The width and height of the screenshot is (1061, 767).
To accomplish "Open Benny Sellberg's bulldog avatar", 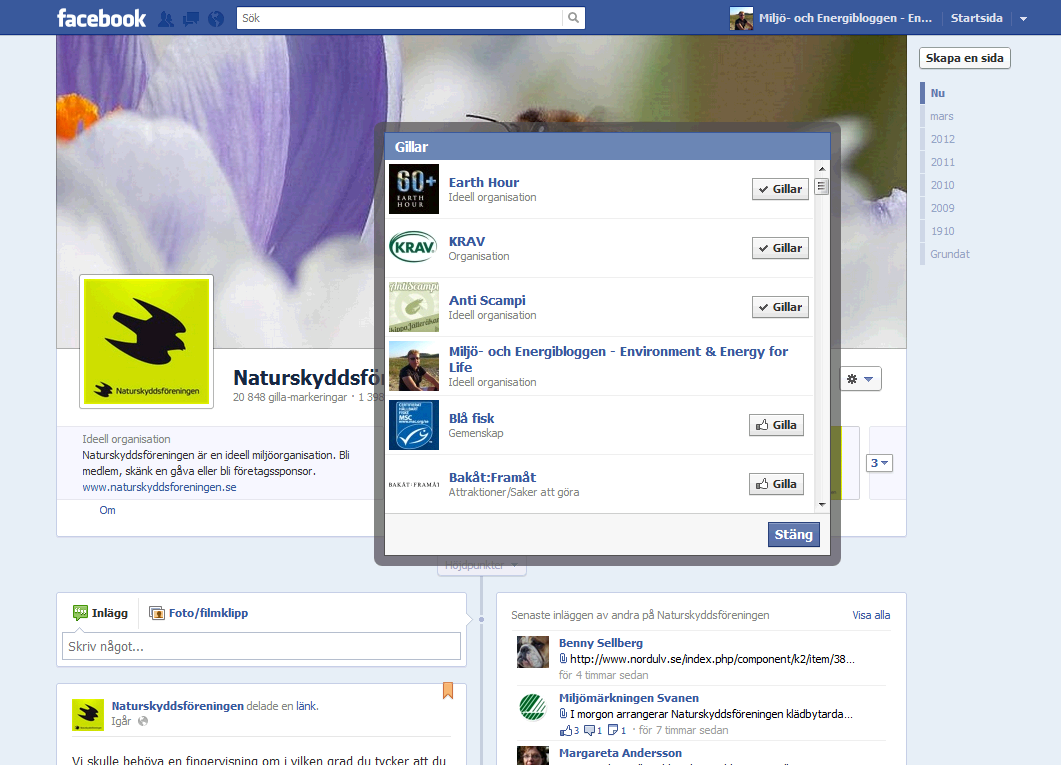I will (x=533, y=652).
